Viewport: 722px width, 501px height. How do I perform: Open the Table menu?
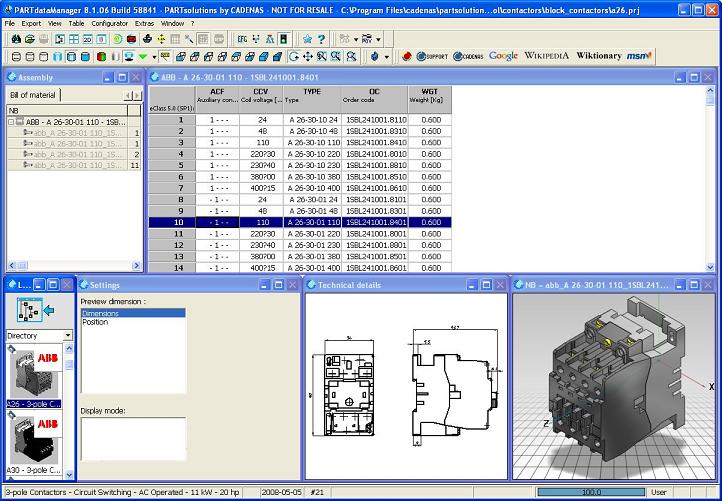coord(76,23)
